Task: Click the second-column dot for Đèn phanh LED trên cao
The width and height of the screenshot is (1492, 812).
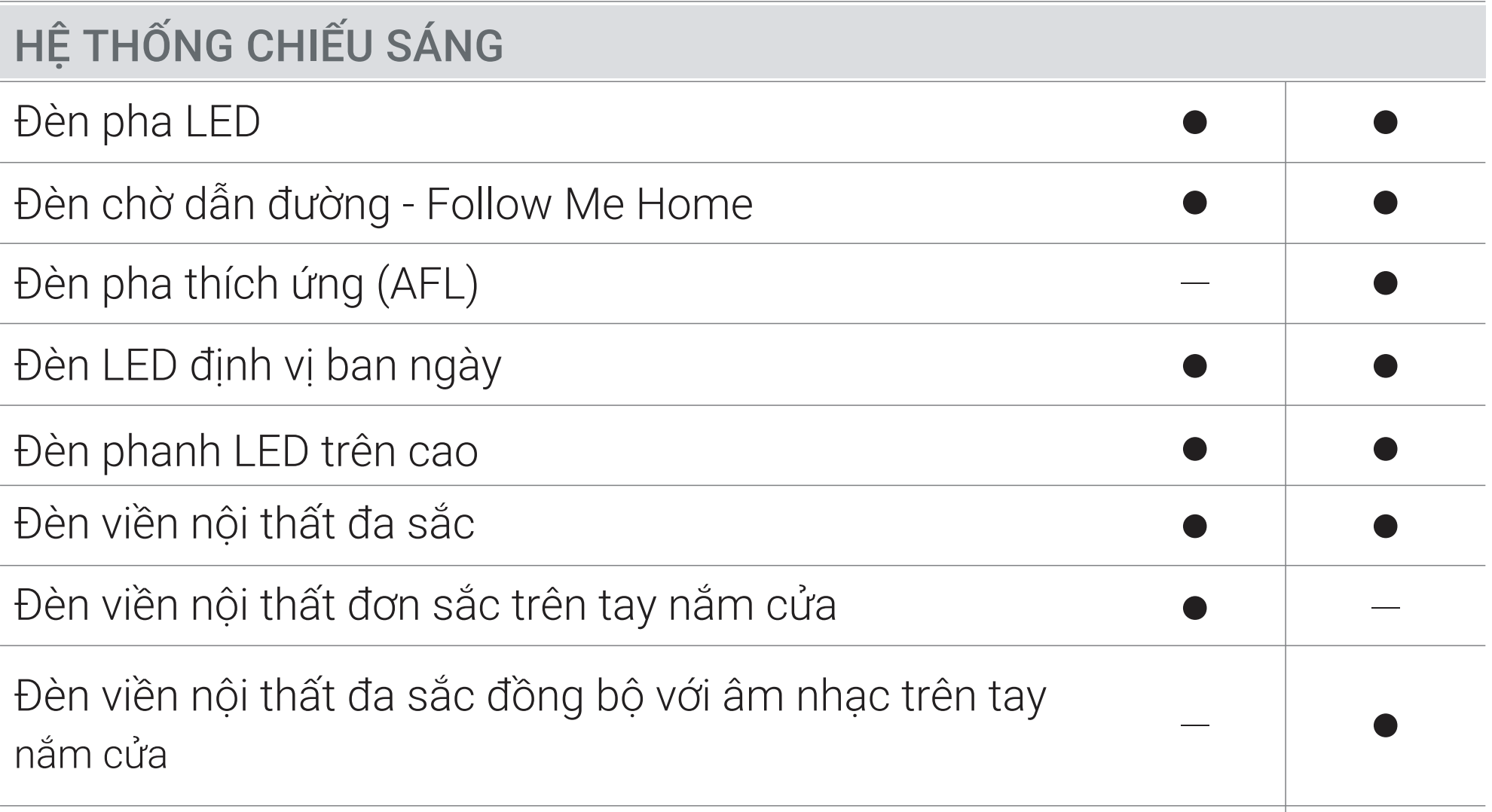Action: tap(1385, 450)
